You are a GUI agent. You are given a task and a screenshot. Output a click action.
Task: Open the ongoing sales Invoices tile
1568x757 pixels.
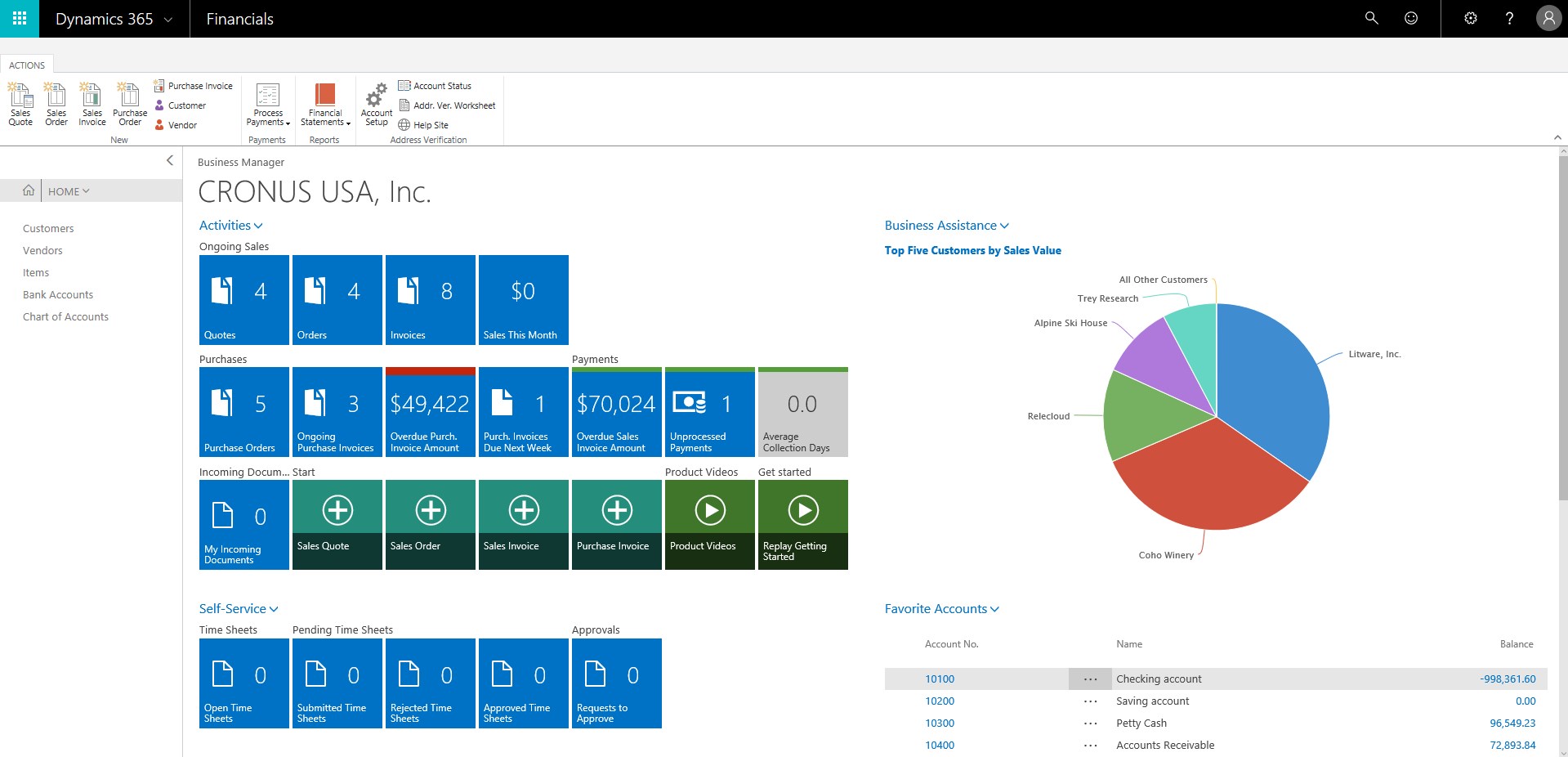pos(431,300)
